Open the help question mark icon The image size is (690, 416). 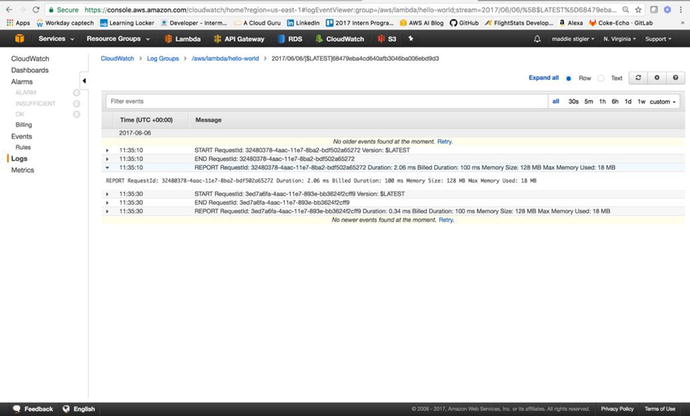tap(677, 77)
